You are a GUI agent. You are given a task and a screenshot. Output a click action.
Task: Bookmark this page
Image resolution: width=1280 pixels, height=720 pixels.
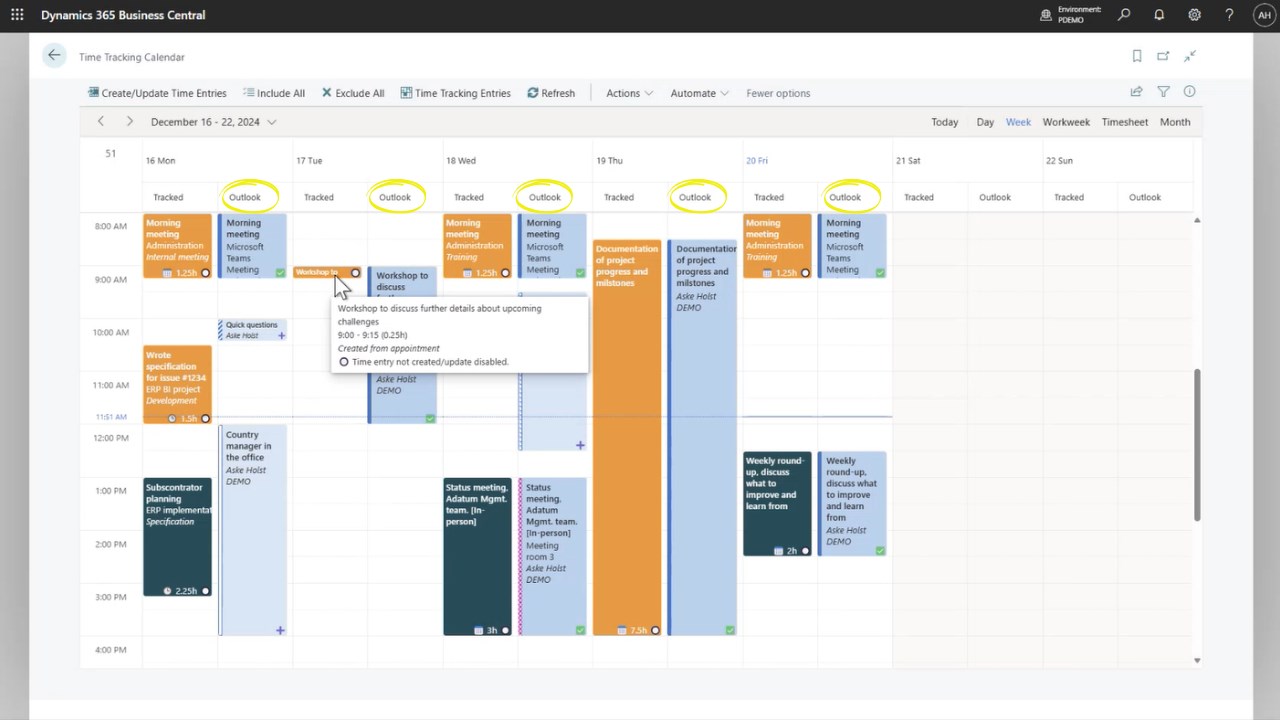click(x=1137, y=57)
